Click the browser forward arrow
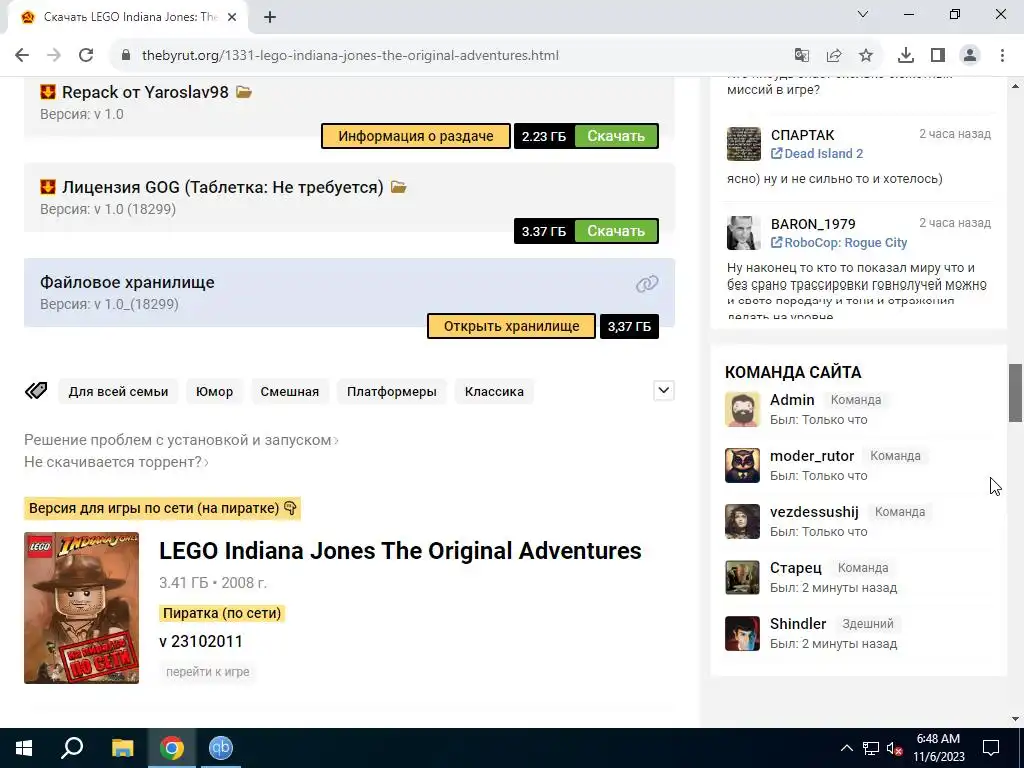 point(54,56)
